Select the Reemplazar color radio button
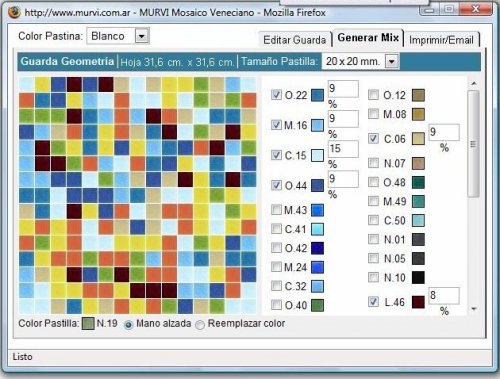The height and width of the screenshot is (379, 500). pos(200,324)
